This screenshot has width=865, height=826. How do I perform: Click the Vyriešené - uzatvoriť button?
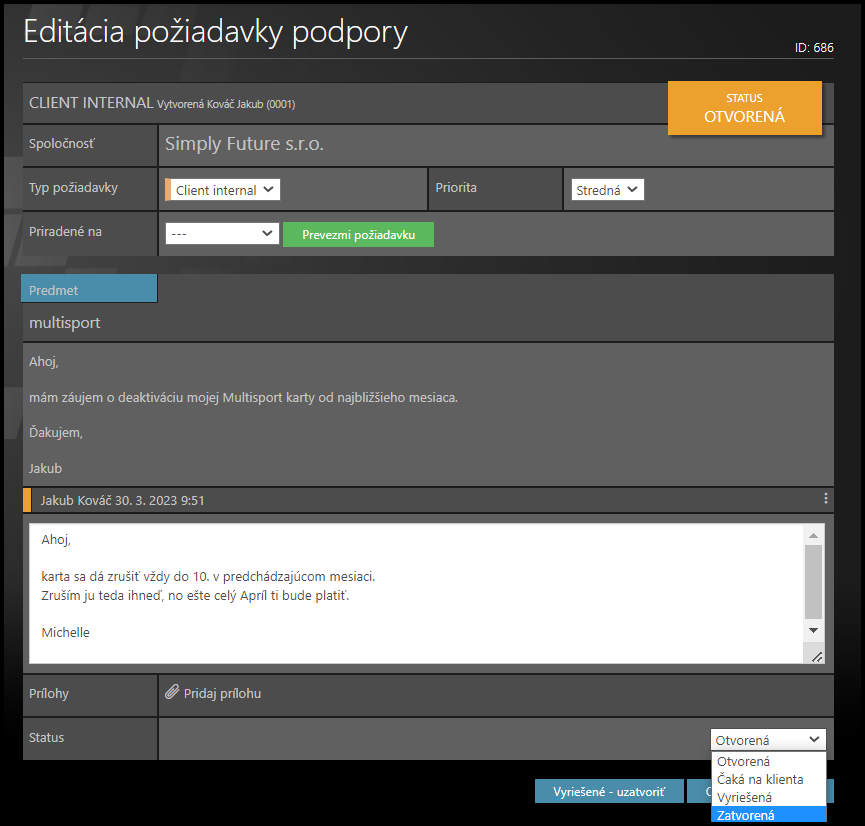click(609, 791)
